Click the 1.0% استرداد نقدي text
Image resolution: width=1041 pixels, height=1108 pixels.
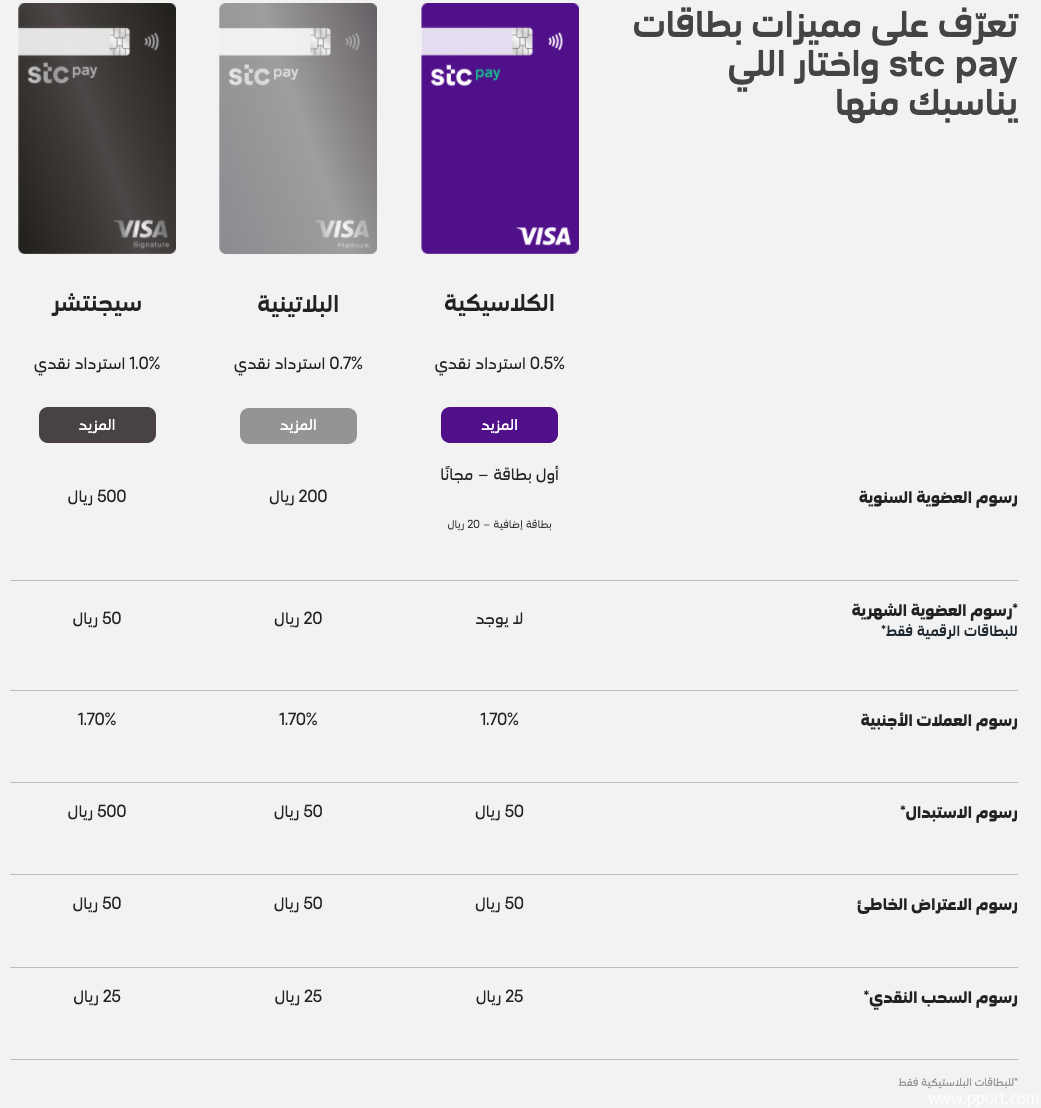click(97, 364)
